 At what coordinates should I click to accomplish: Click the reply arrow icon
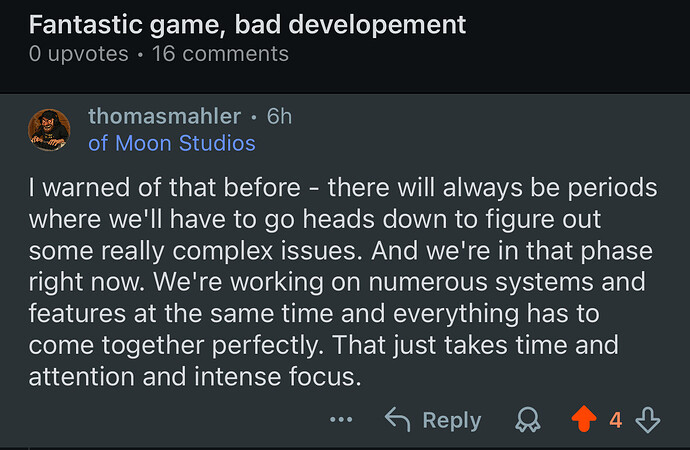[x=398, y=420]
